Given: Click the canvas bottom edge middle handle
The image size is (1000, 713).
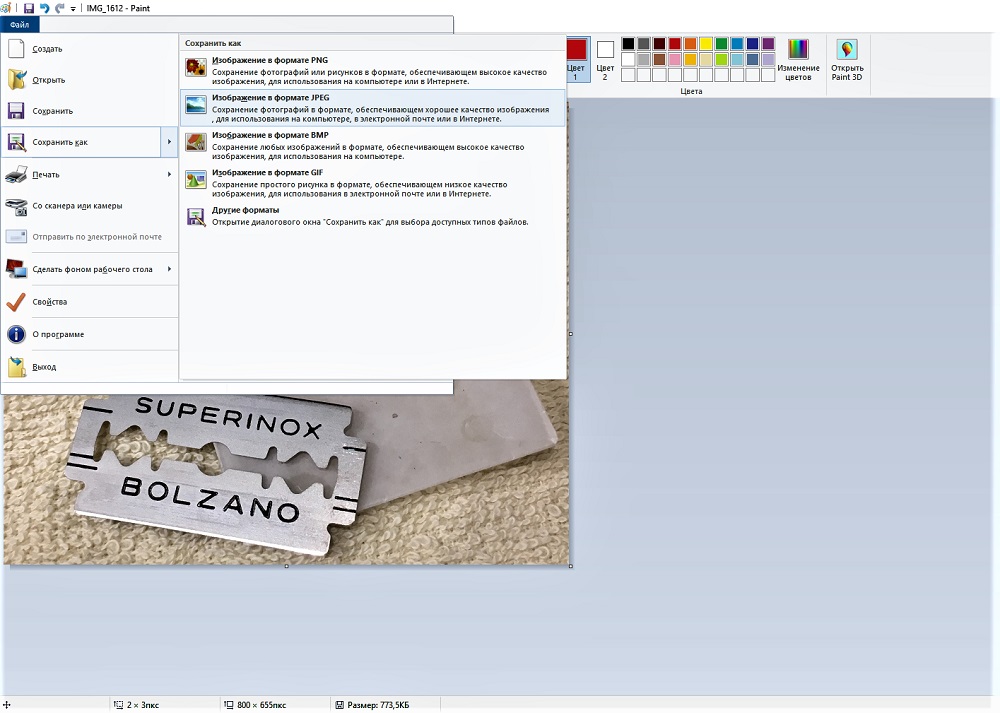Looking at the screenshot, I should pos(286,566).
